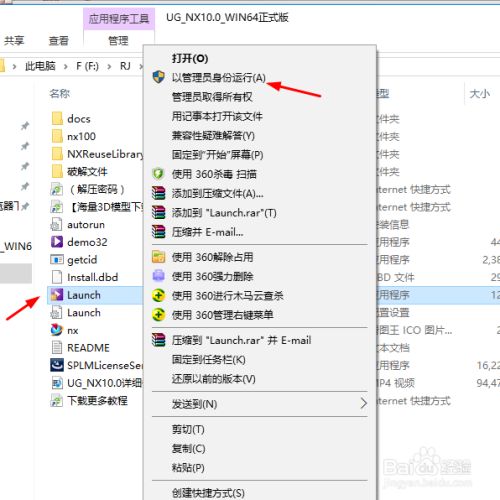Click the autorun file icon
This screenshot has height=500, width=500.
pyautogui.click(x=57, y=225)
